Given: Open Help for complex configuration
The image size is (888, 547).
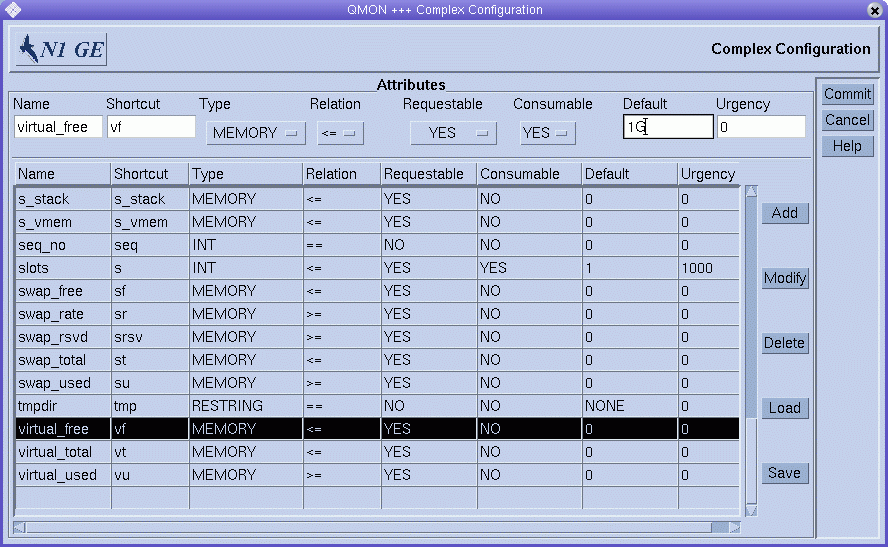Looking at the screenshot, I should (847, 146).
